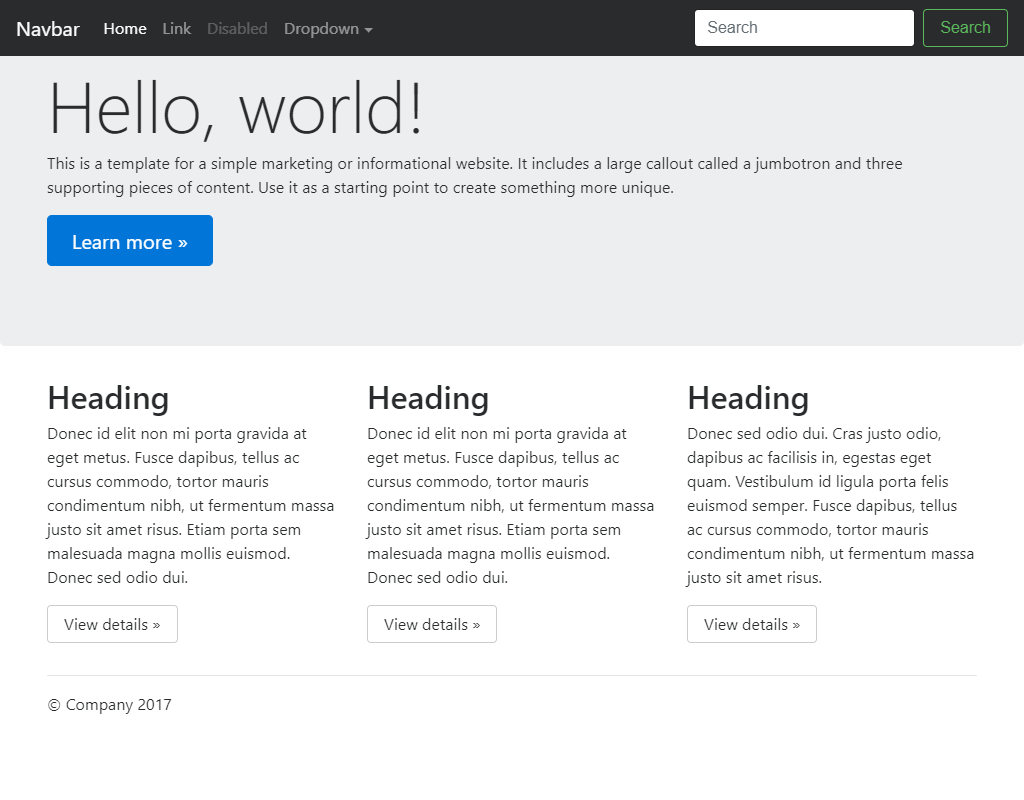The height and width of the screenshot is (800, 1024).
Task: Select View details in the middle column
Action: coord(432,624)
